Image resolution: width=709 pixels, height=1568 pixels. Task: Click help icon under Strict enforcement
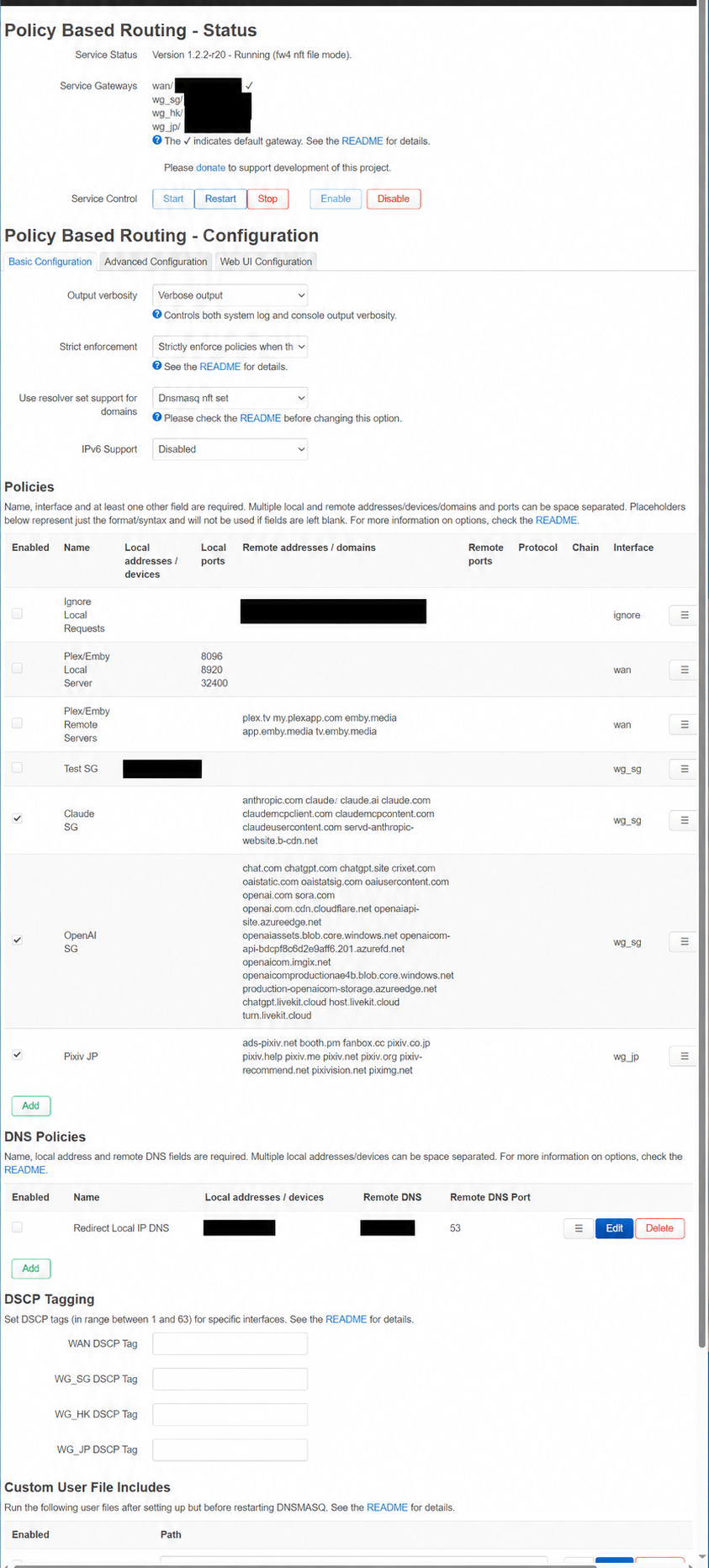pos(157,366)
